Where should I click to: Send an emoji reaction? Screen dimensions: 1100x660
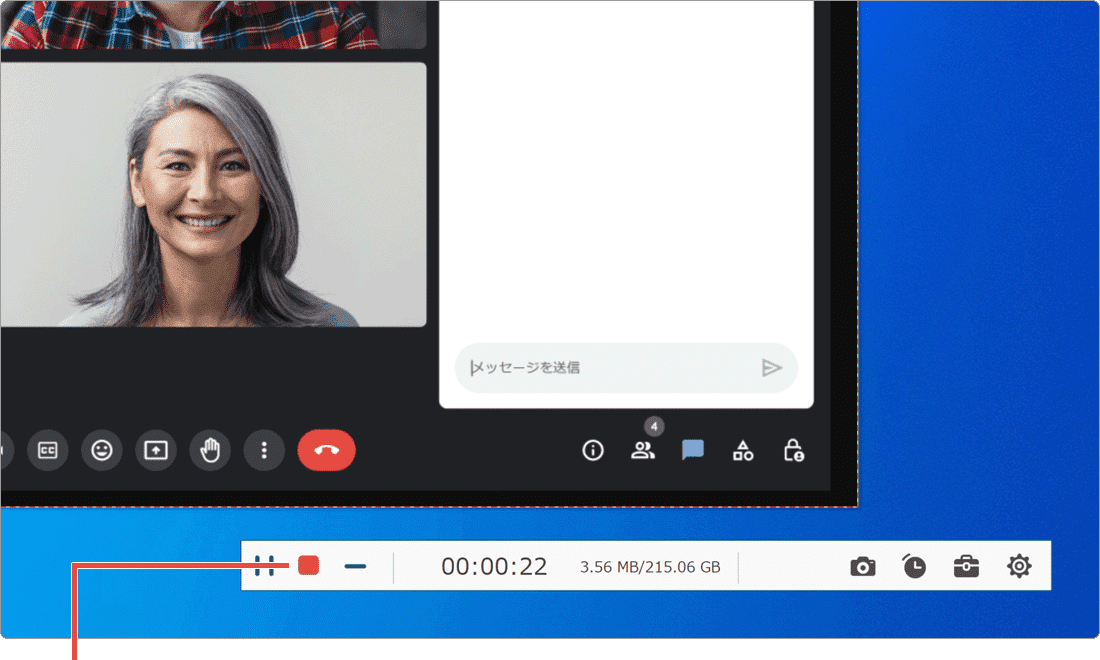click(x=101, y=450)
